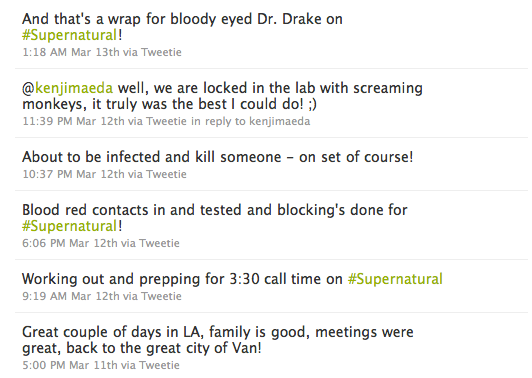532x378 pixels.
Task: Open #Supernatural hashtag in Dr. Drake tweet
Action: pos(70,35)
